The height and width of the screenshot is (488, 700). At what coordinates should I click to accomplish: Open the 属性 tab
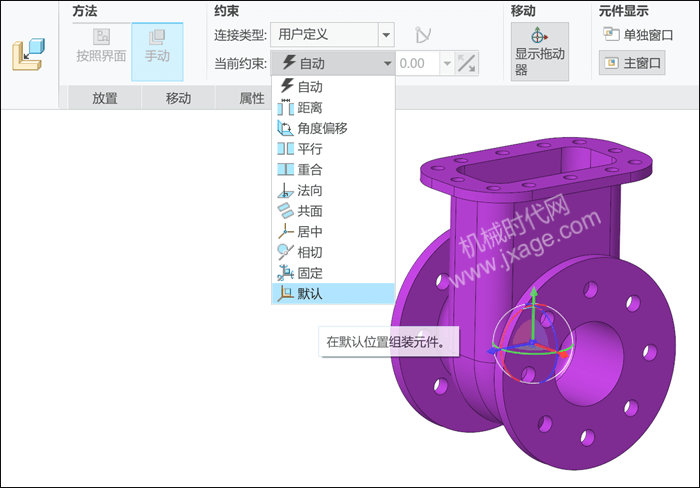point(252,98)
